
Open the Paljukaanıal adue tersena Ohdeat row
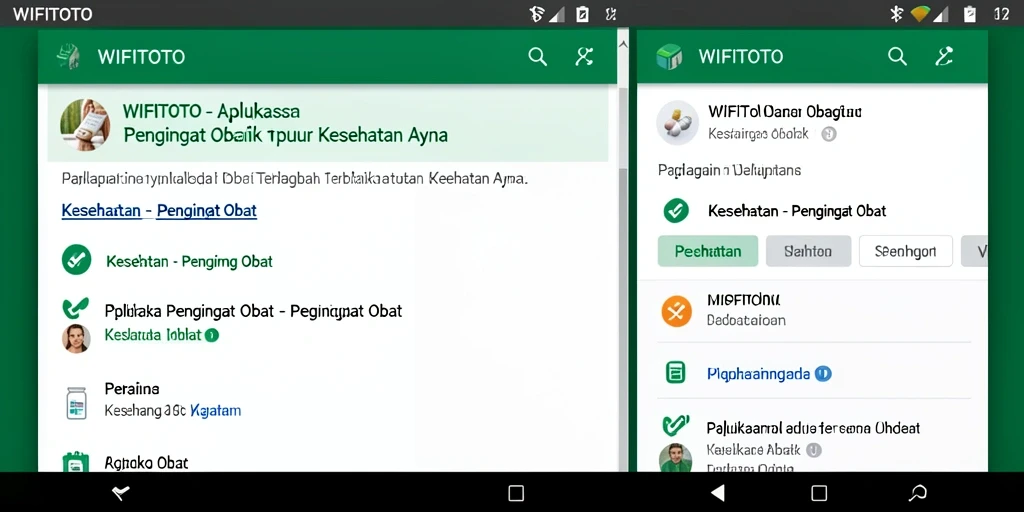point(813,428)
